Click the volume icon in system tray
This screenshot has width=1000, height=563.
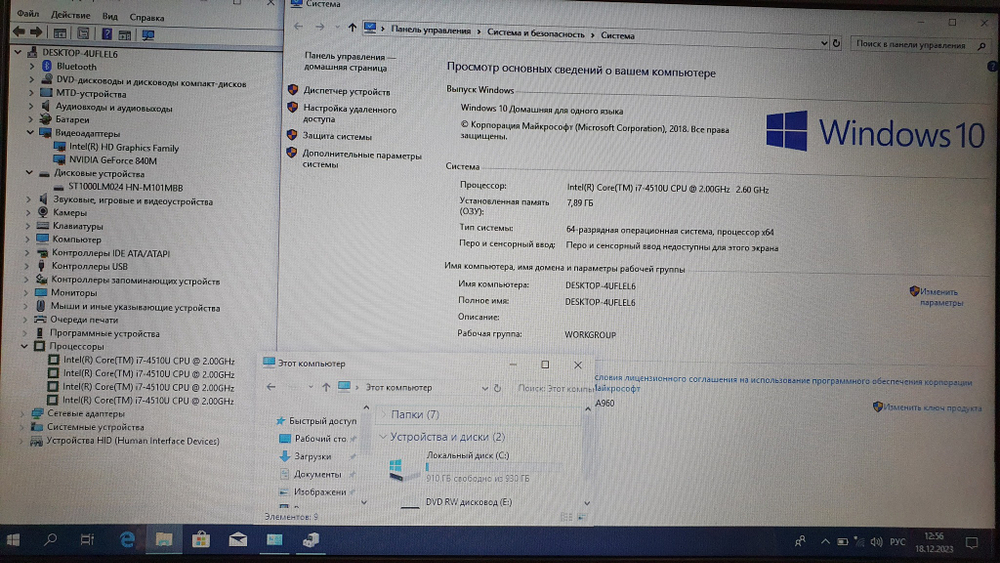pyautogui.click(x=876, y=542)
